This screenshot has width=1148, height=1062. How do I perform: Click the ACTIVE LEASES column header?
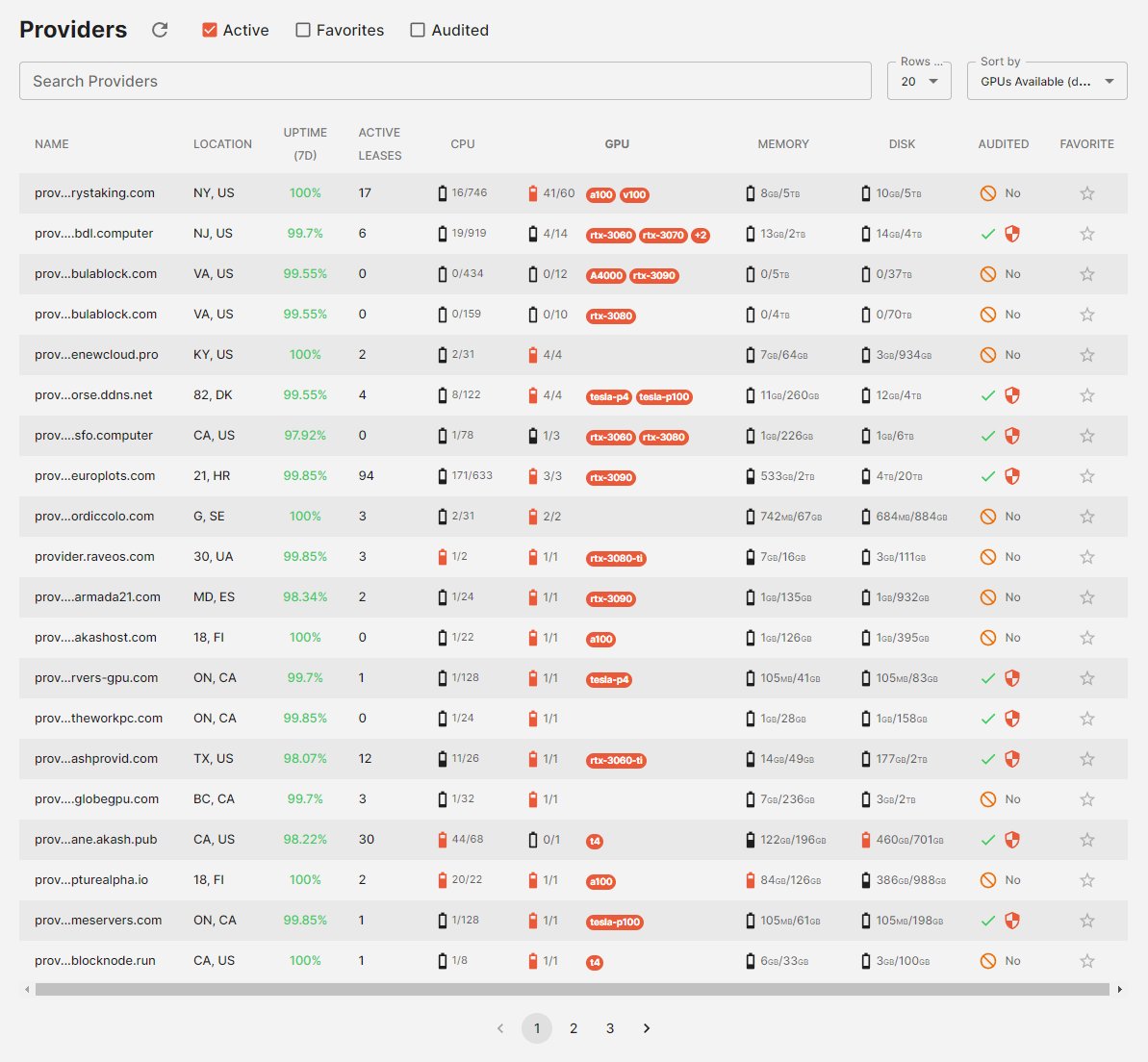click(x=380, y=144)
